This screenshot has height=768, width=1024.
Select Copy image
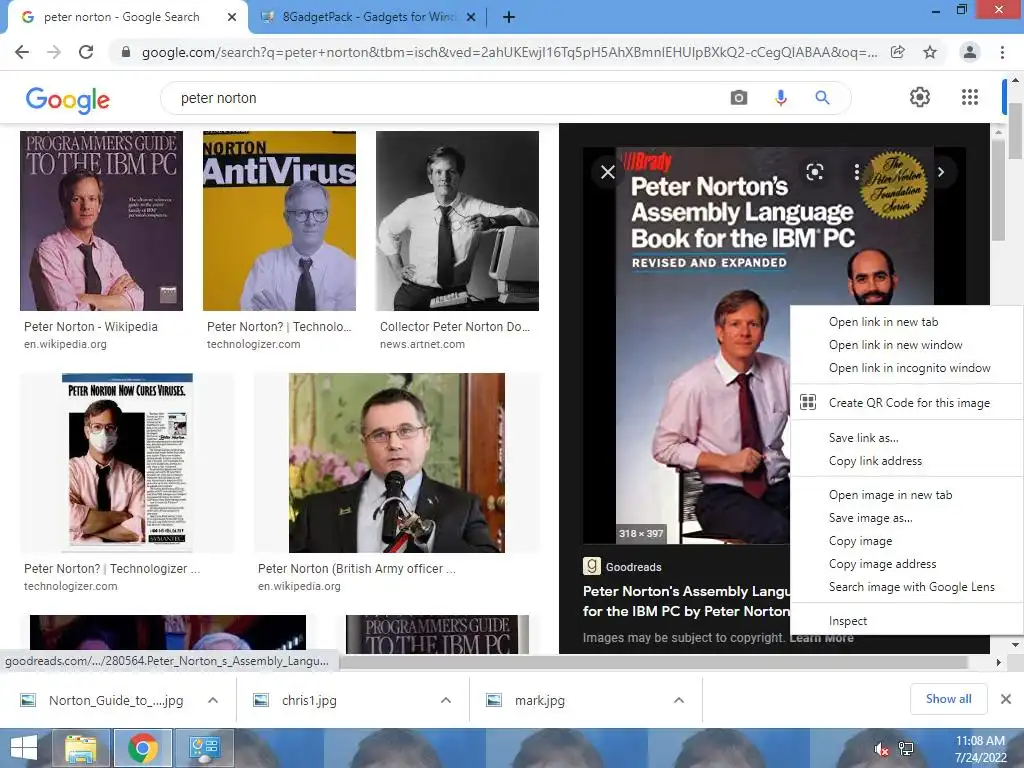tap(906, 541)
